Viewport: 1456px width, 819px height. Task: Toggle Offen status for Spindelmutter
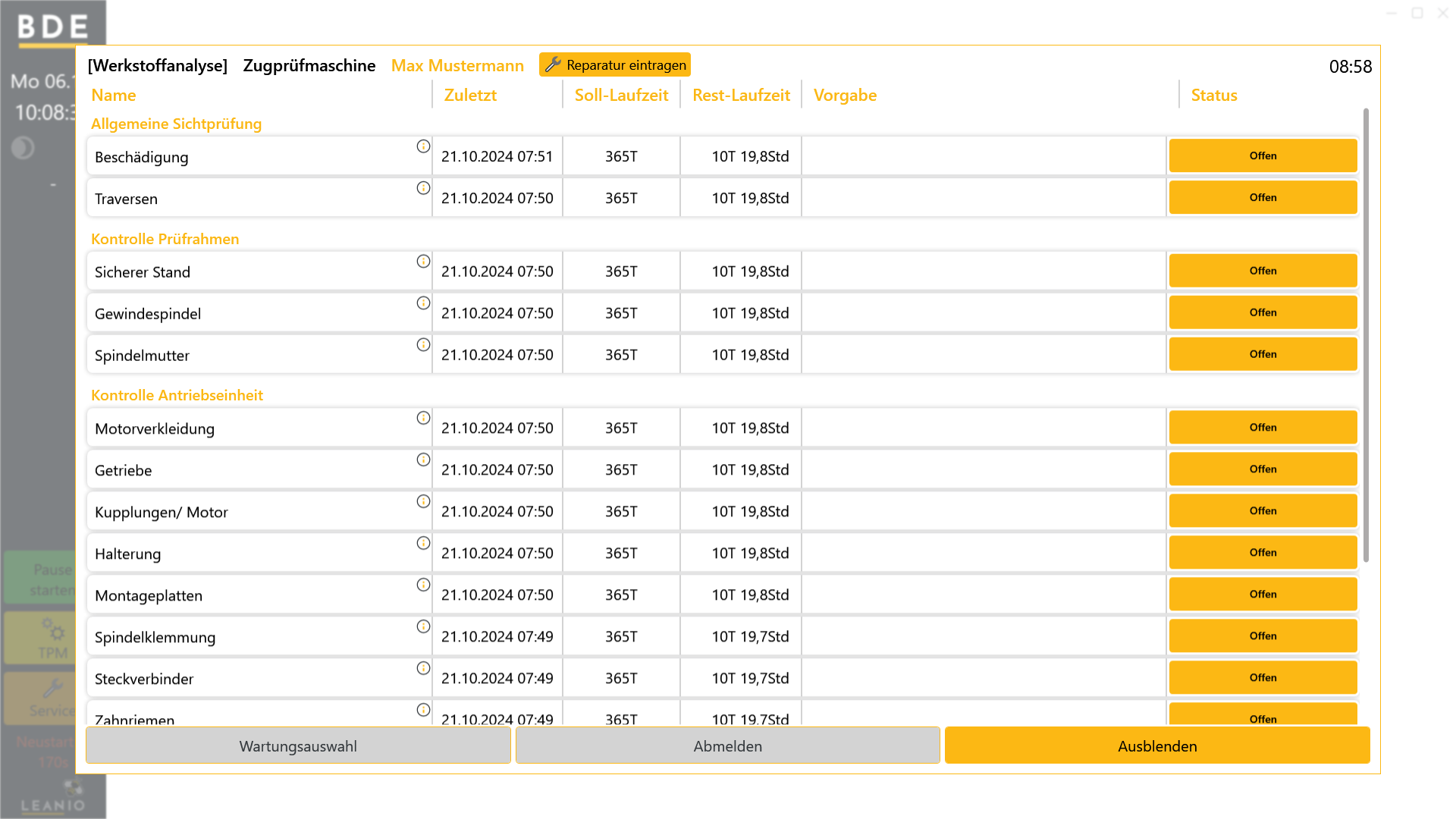pyautogui.click(x=1263, y=355)
